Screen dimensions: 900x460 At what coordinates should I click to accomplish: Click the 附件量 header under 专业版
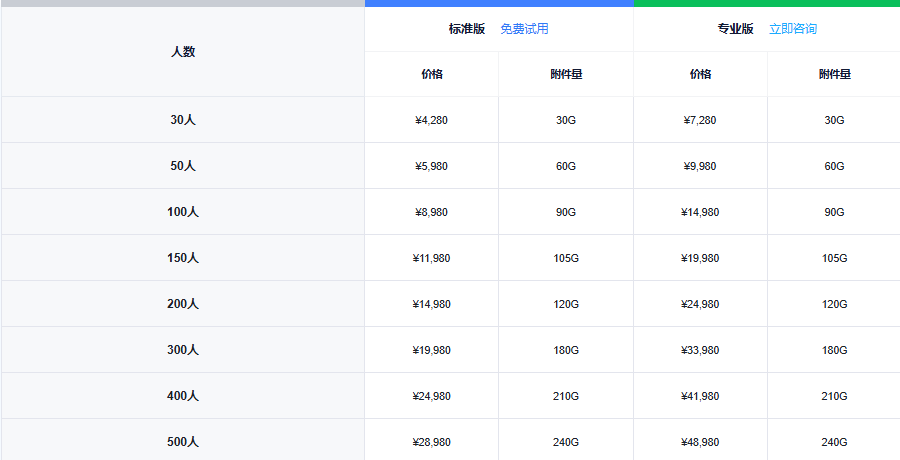pos(835,74)
